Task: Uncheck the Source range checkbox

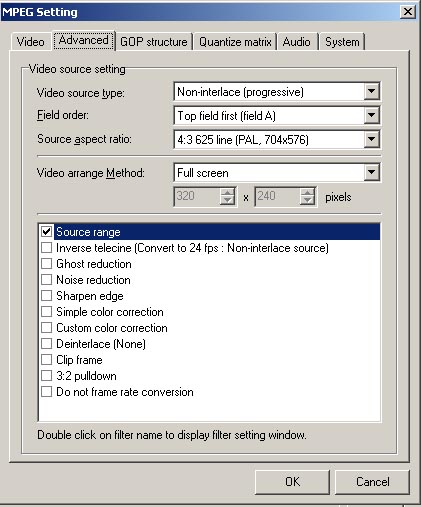Action: tap(46, 232)
